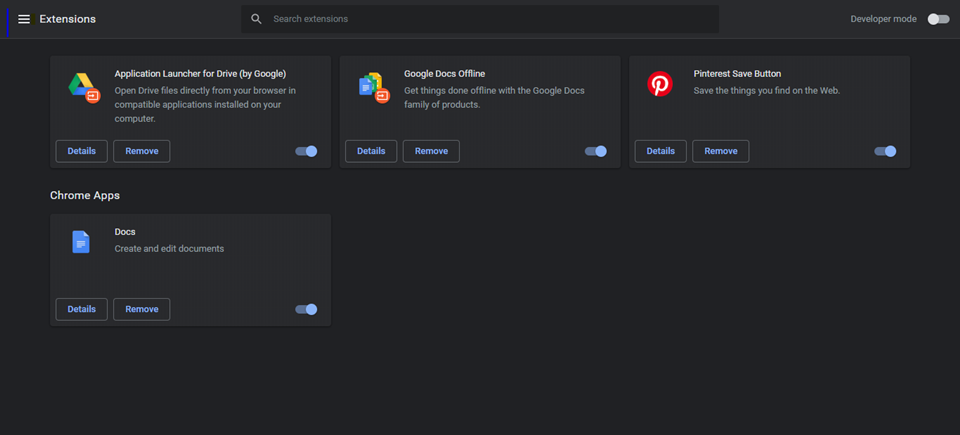
Task: Click 'Open Drive files directly' description
Action: 205,105
